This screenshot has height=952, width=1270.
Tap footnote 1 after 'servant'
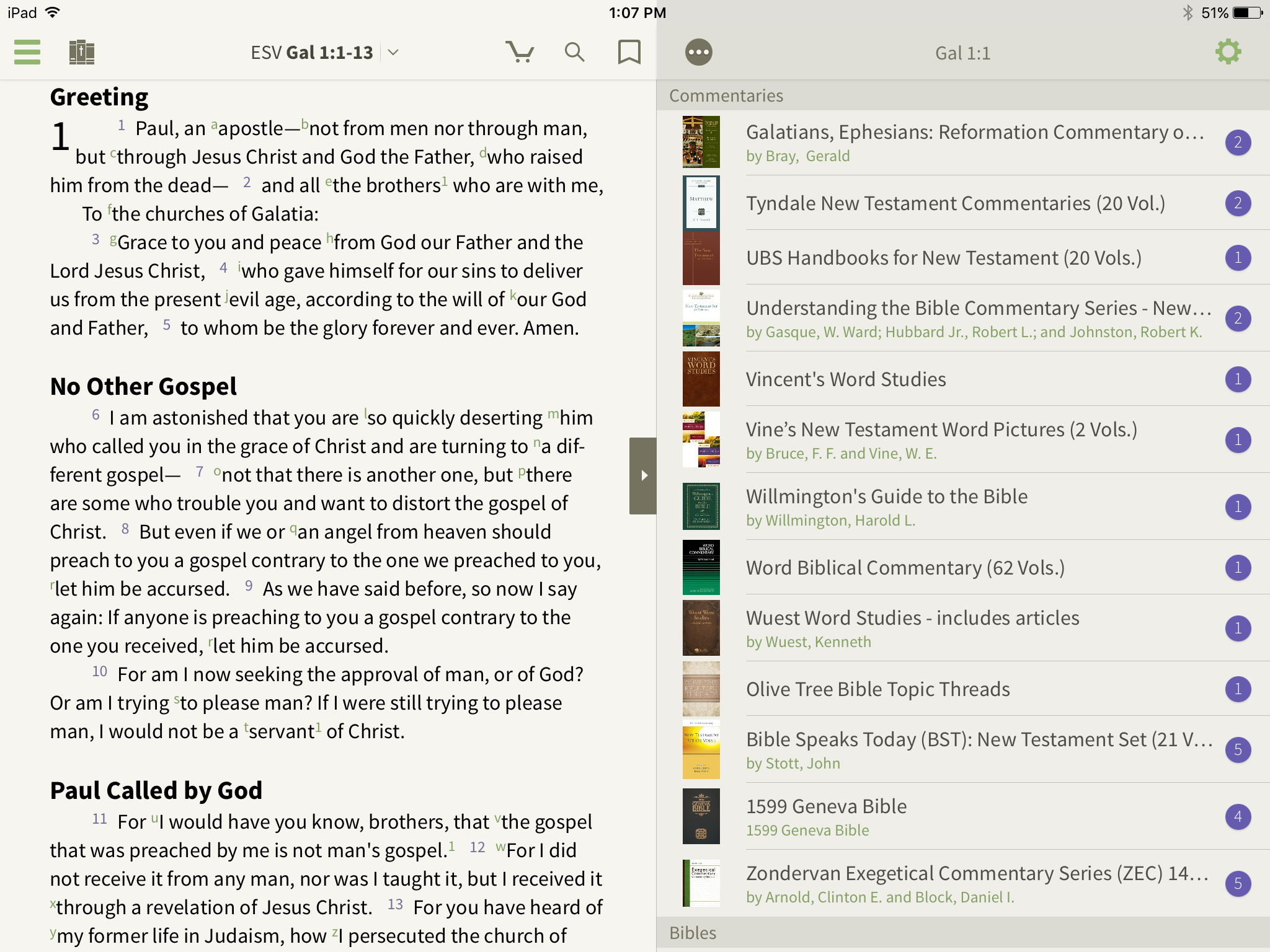[319, 727]
